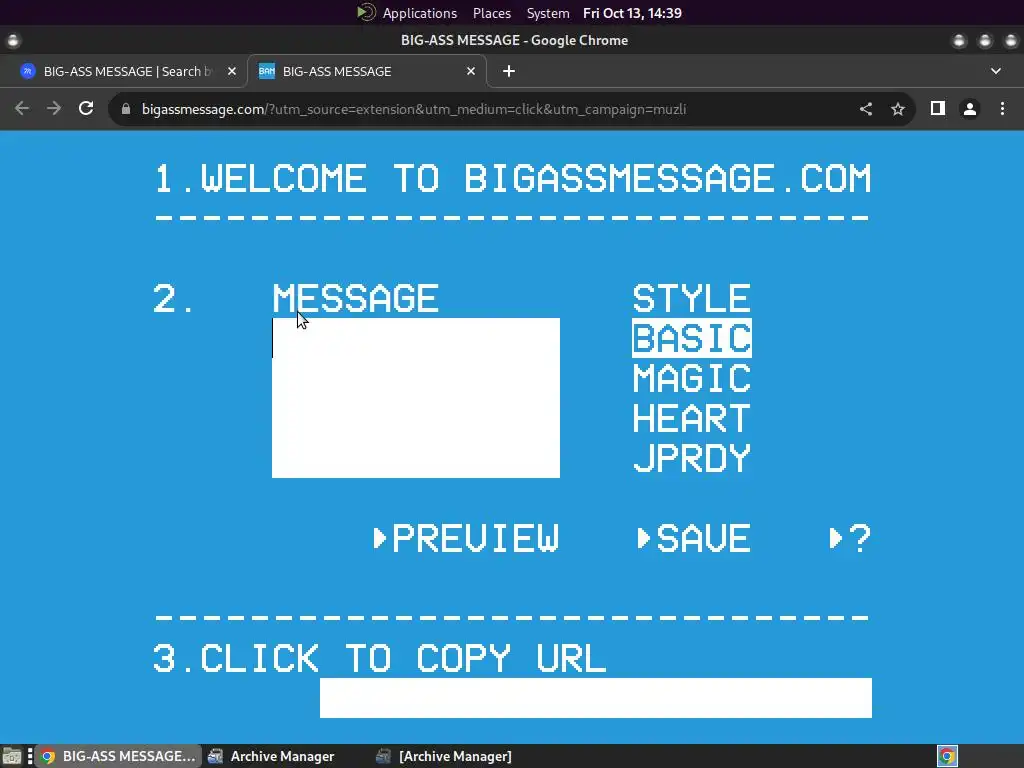Select the active BIG-ASS MESSAGE tab

click(367, 71)
